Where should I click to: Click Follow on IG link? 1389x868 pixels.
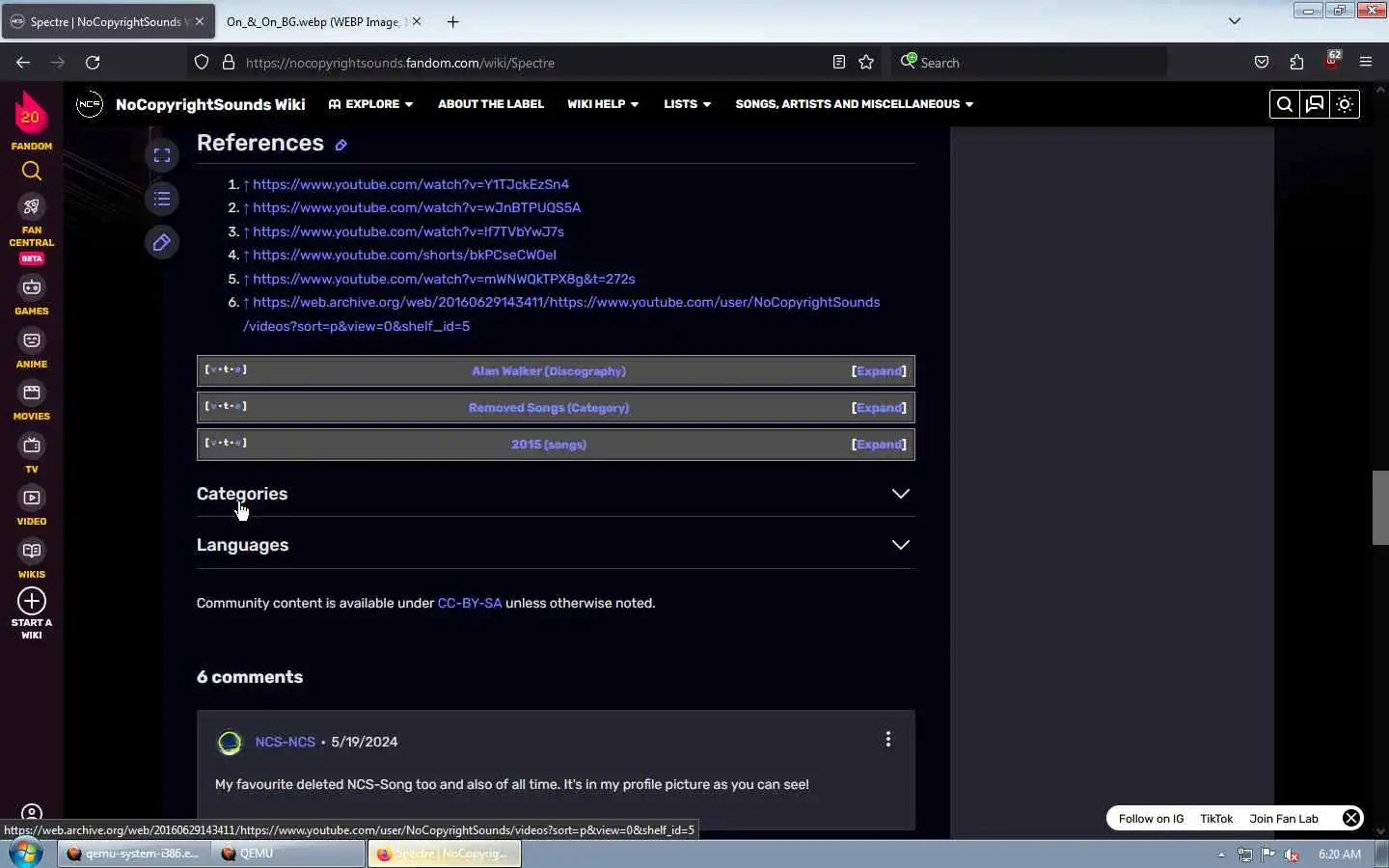click(1151, 819)
